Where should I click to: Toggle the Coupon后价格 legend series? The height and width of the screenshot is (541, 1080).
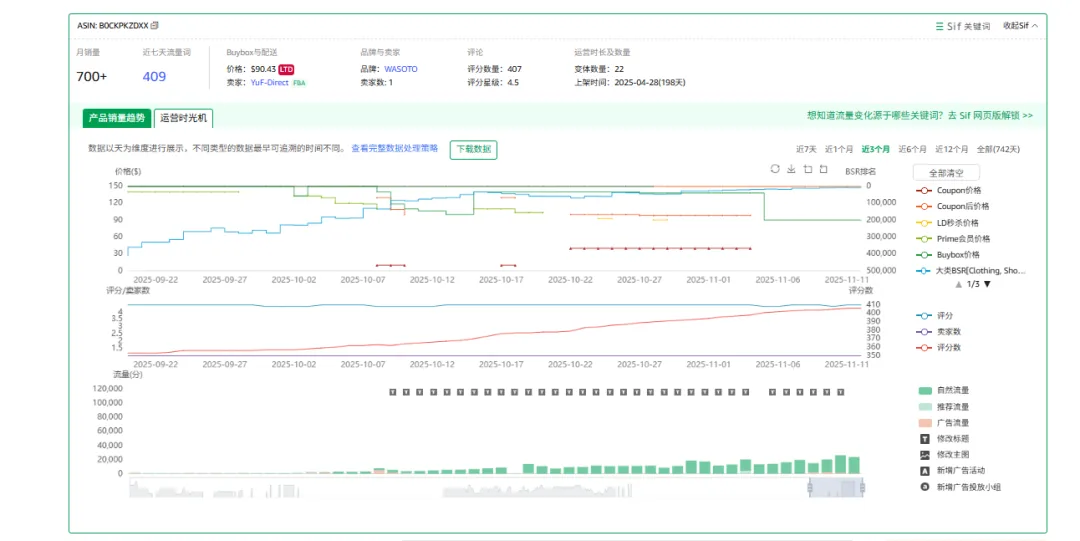coord(952,206)
